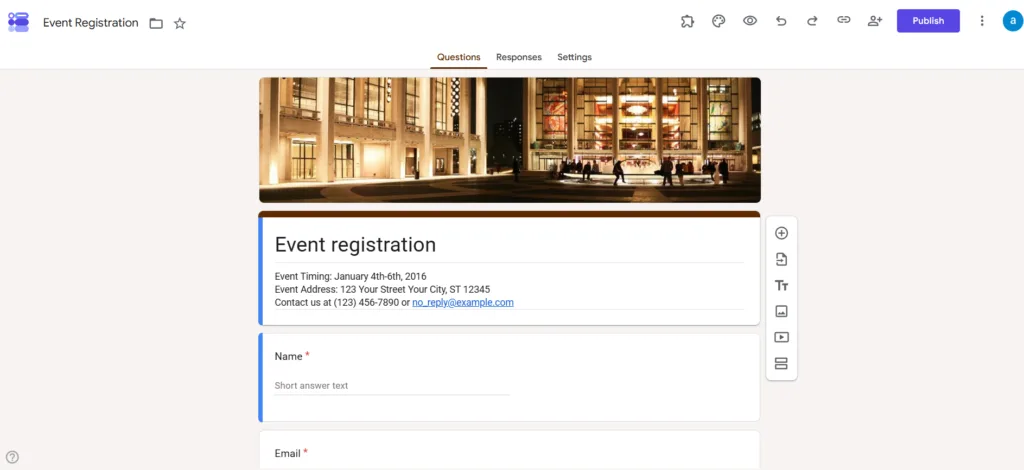Star the Event Registration form

(x=180, y=24)
